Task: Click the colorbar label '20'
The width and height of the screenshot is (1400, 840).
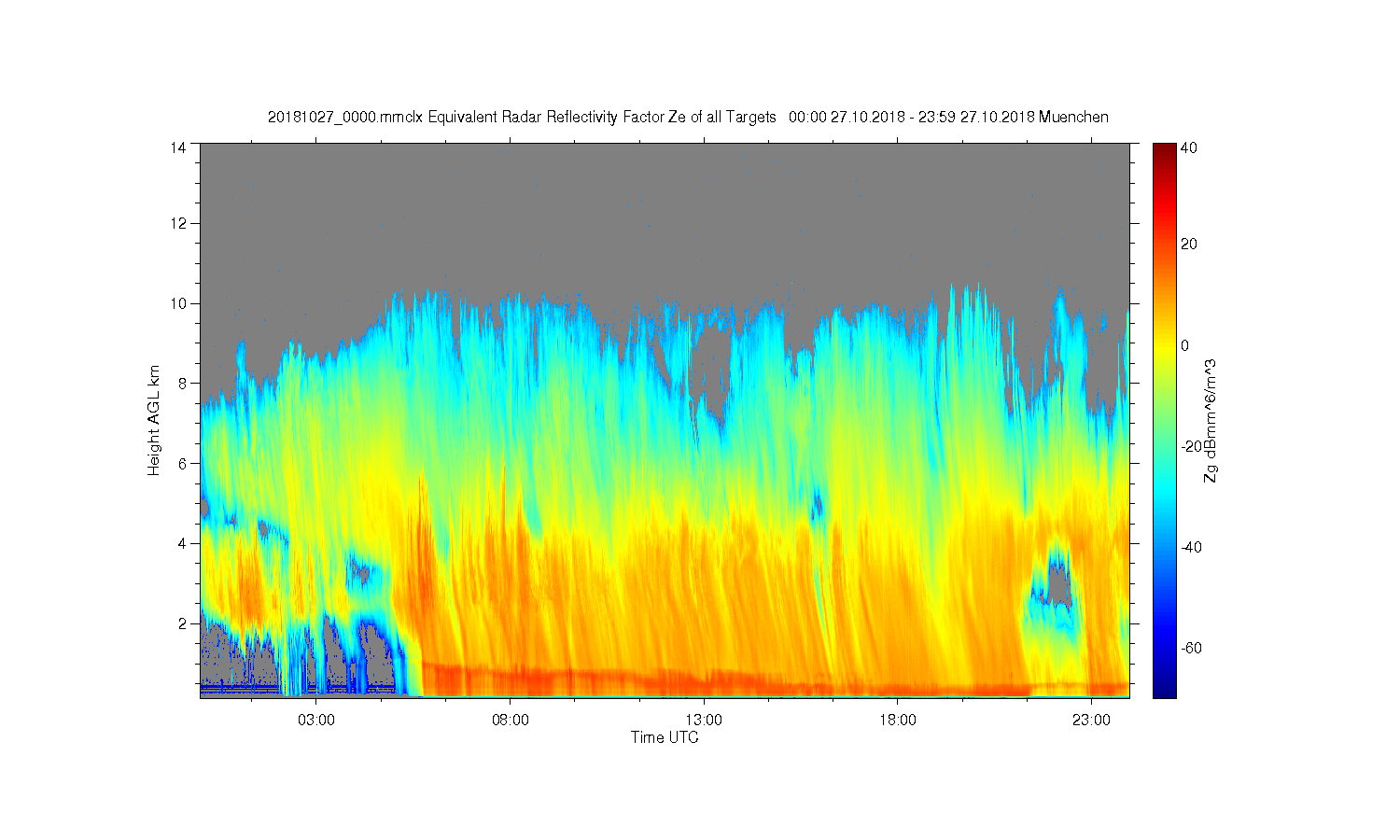Action: point(1188,245)
